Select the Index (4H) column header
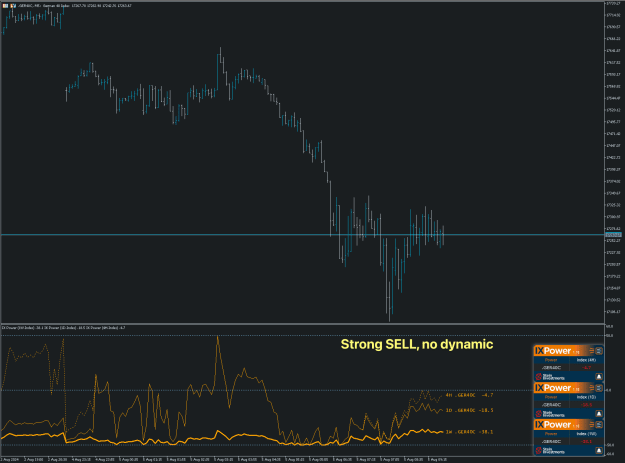This screenshot has height=463, width=625. pos(586,360)
